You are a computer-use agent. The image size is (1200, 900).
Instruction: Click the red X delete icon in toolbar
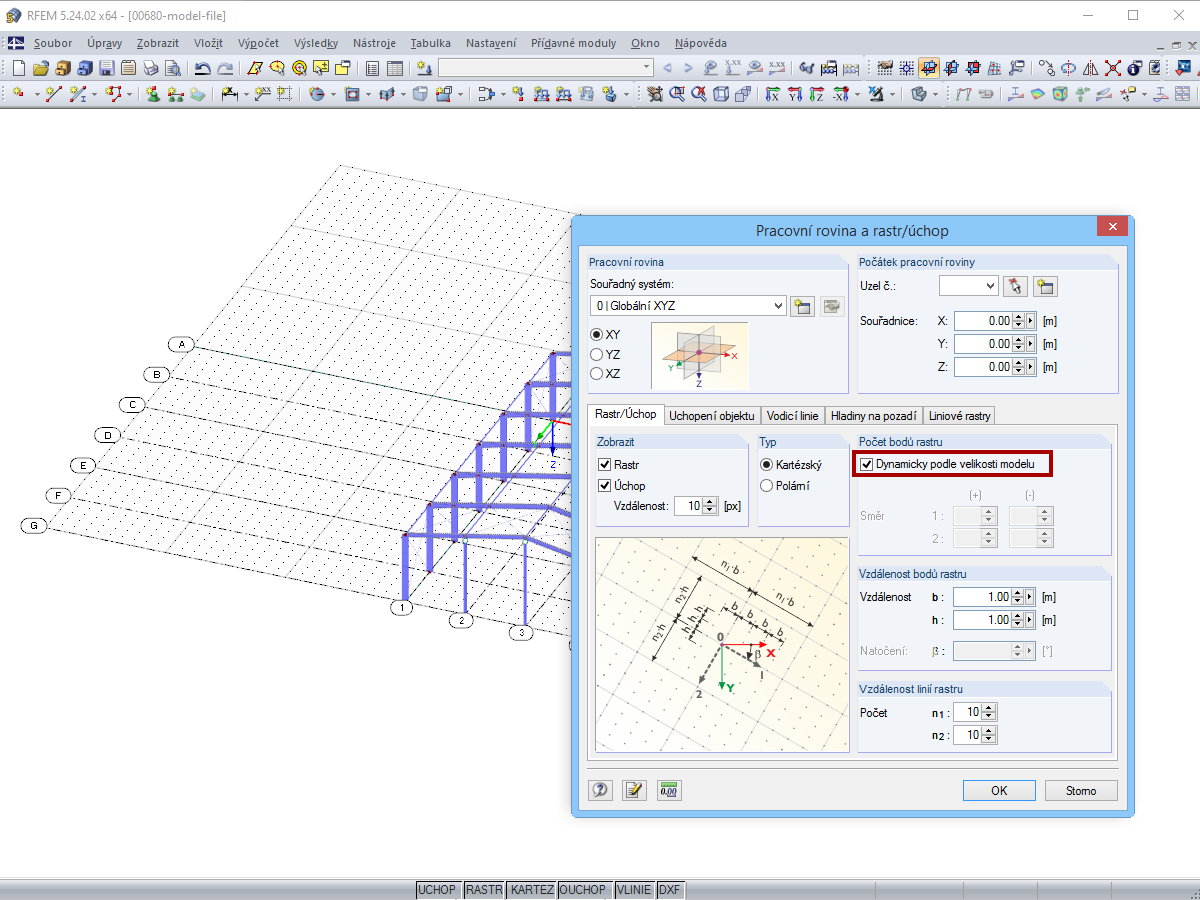(1112, 68)
